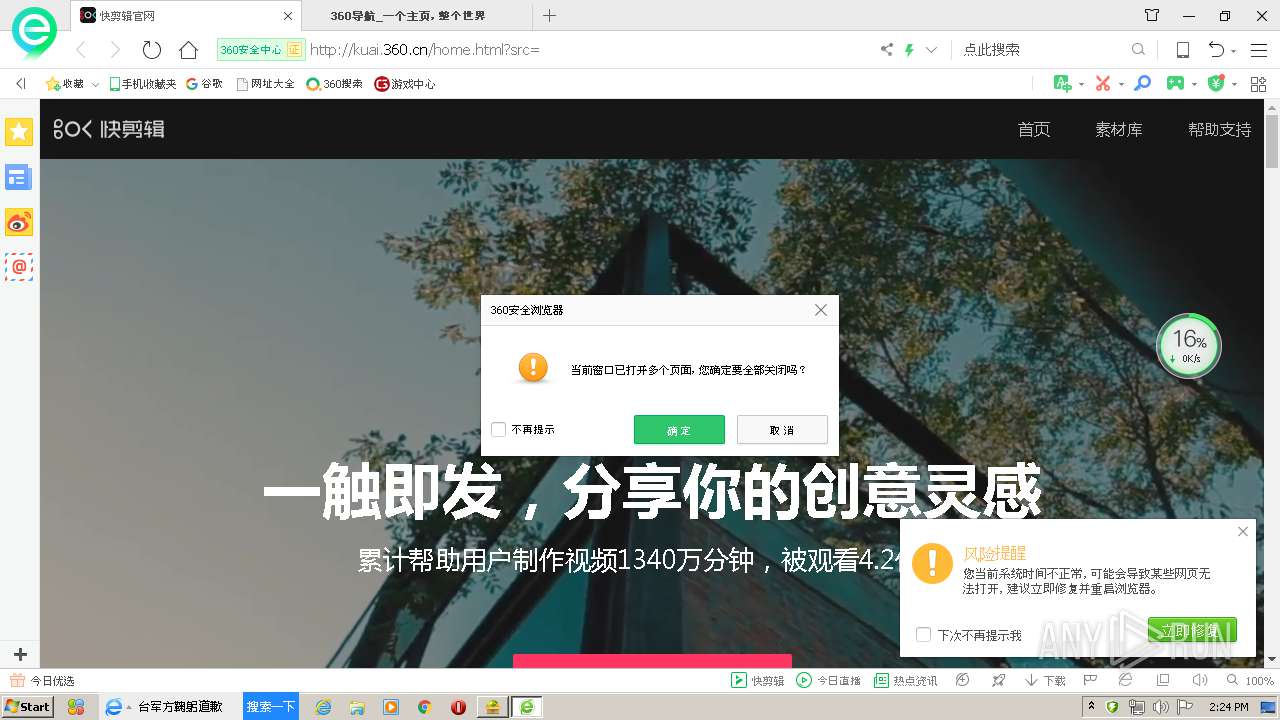This screenshot has height=720, width=1280.
Task: Click the 立即修复 fix now button
Action: pos(1192,630)
